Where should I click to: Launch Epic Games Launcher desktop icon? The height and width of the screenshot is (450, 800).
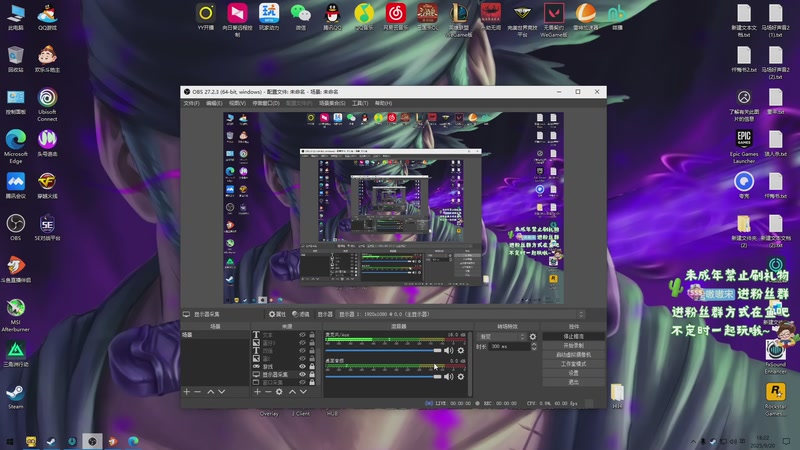[x=744, y=146]
